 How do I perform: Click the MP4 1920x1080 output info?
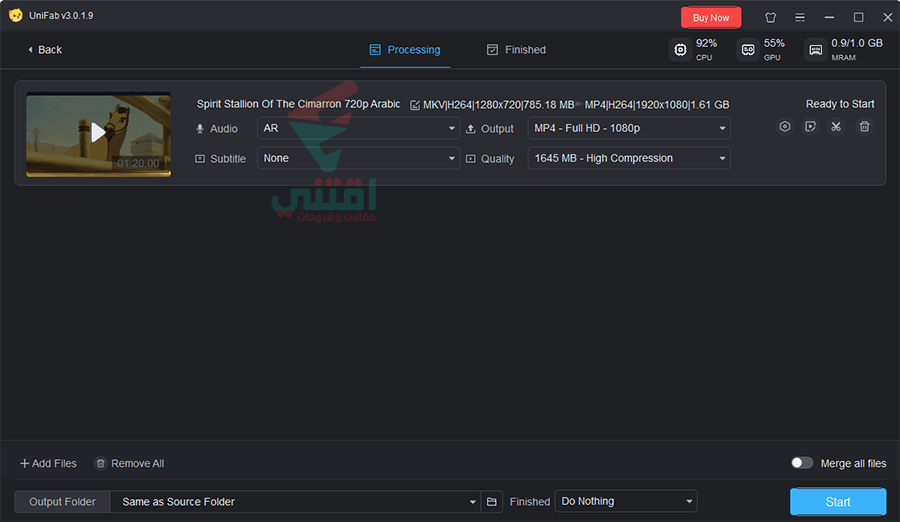657,105
